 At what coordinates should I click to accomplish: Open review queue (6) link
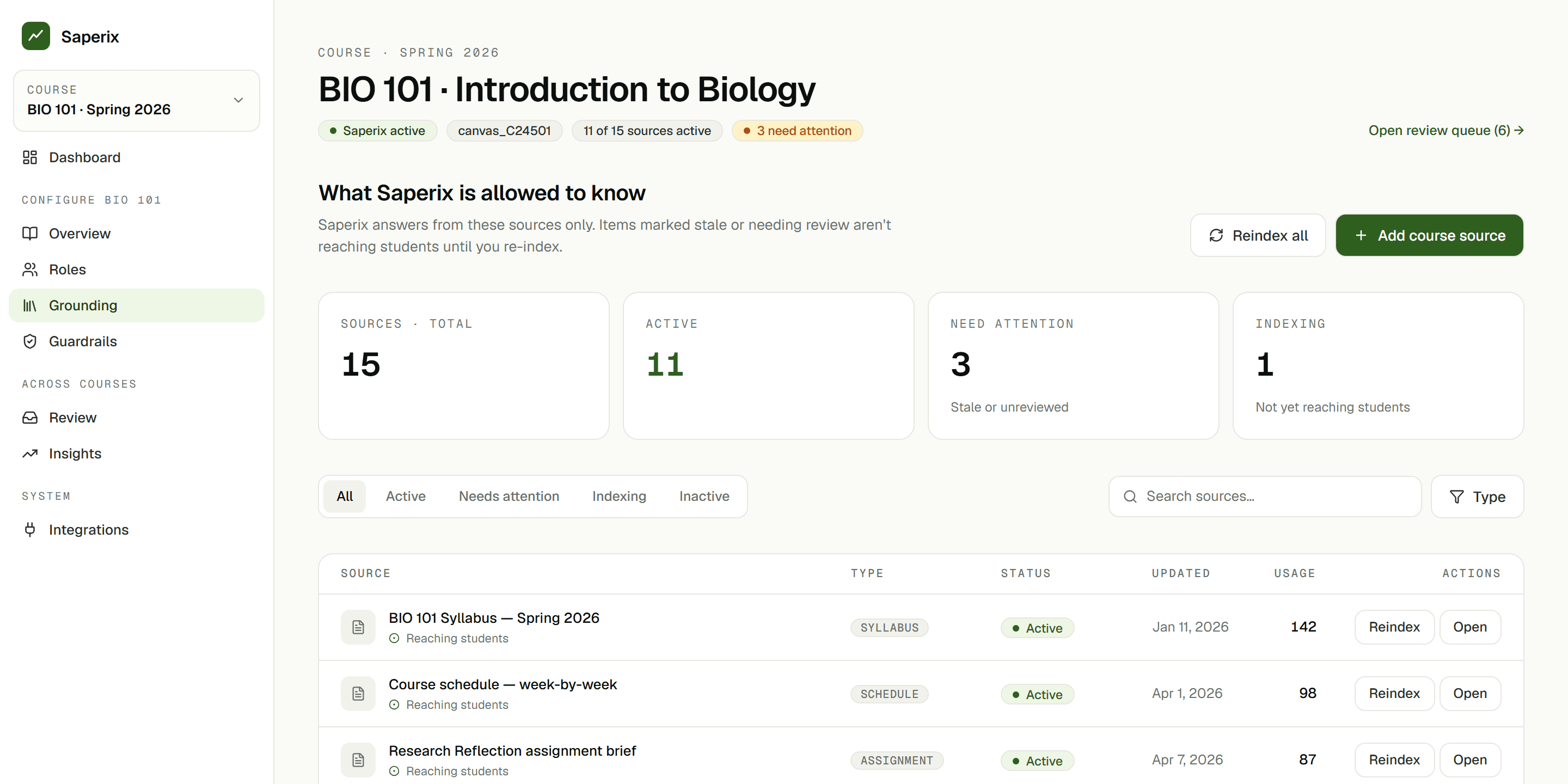(x=1445, y=130)
